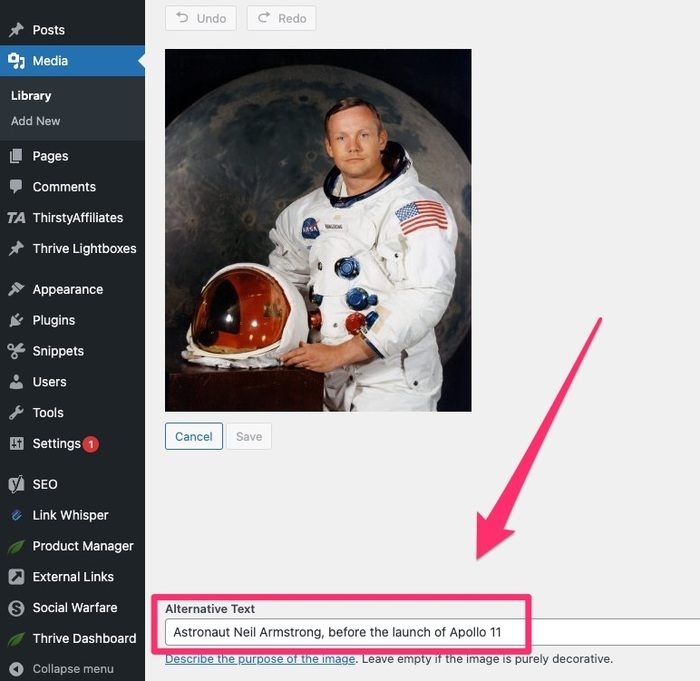This screenshot has height=681, width=700.
Task: Click the Social Warfare icon
Action: point(17,608)
